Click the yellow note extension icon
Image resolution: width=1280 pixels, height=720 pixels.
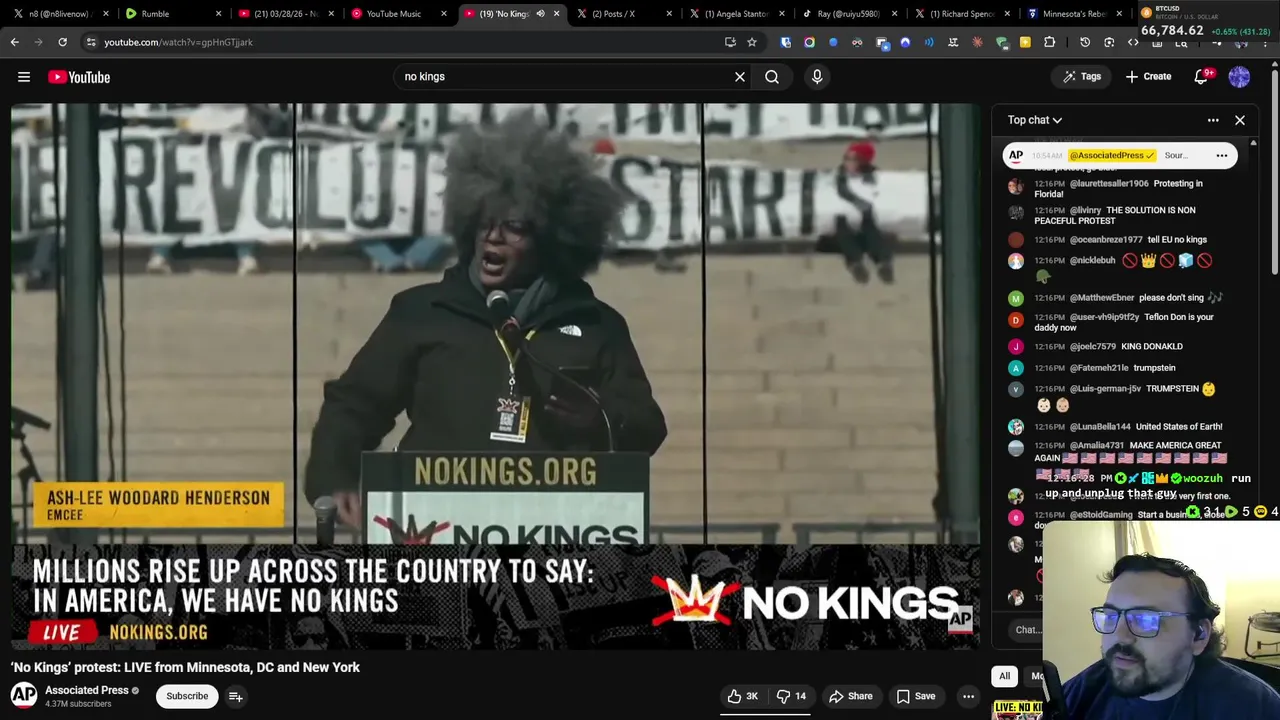1025,42
